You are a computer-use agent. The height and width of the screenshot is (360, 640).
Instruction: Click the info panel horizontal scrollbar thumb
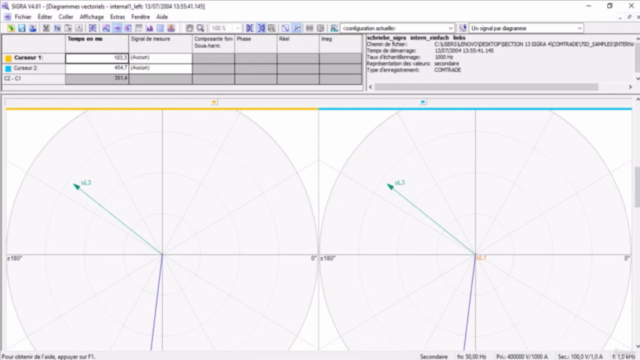487,87
